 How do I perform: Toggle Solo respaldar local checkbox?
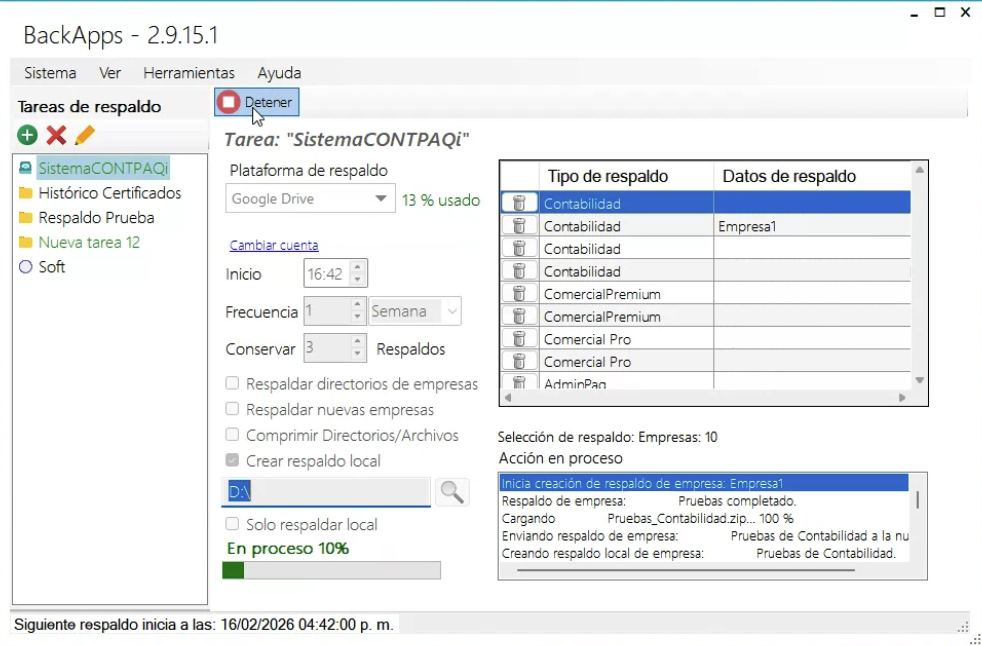[x=232, y=524]
